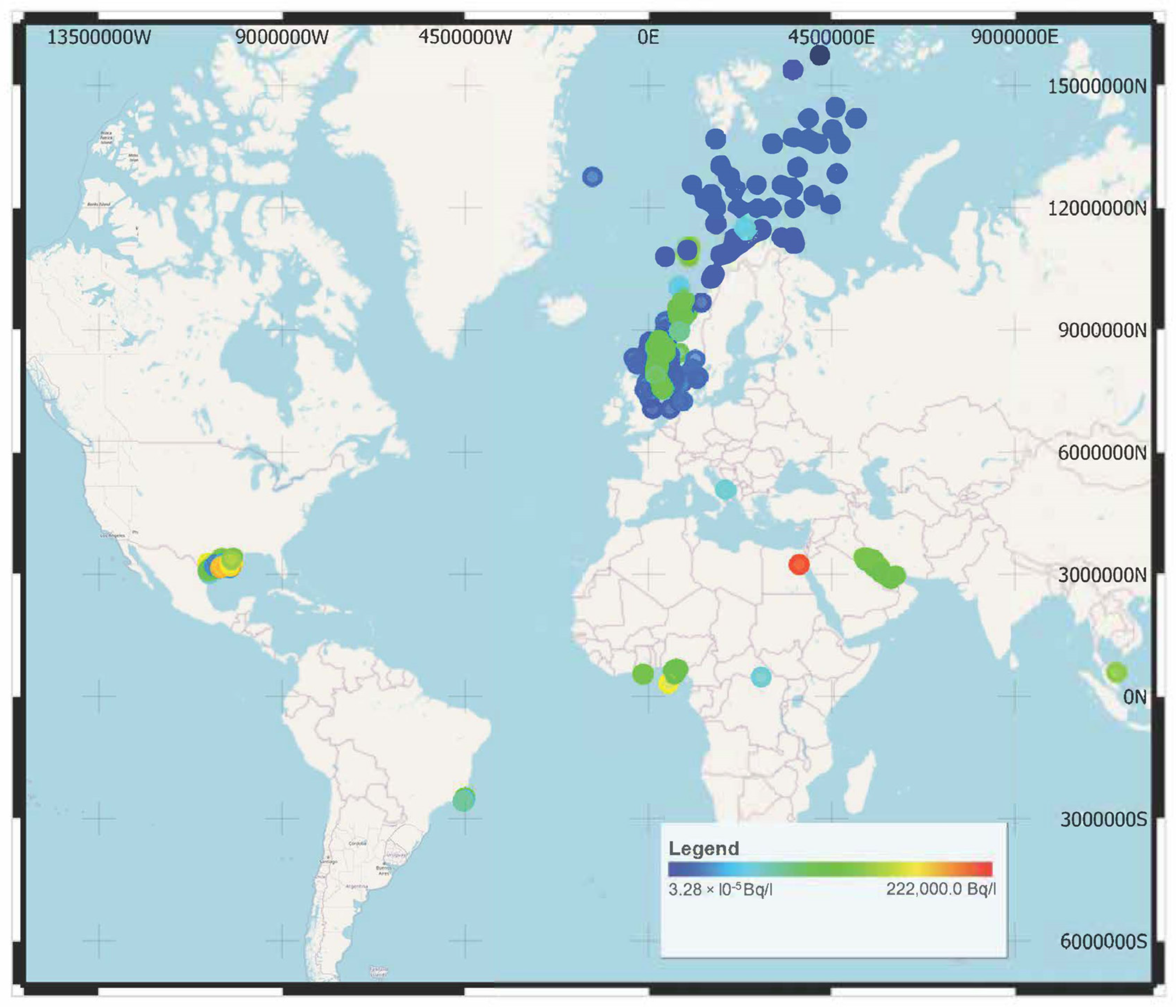Click the Legend title text
Image resolution: width=1176 pixels, height=1008 pixels.
(x=703, y=849)
